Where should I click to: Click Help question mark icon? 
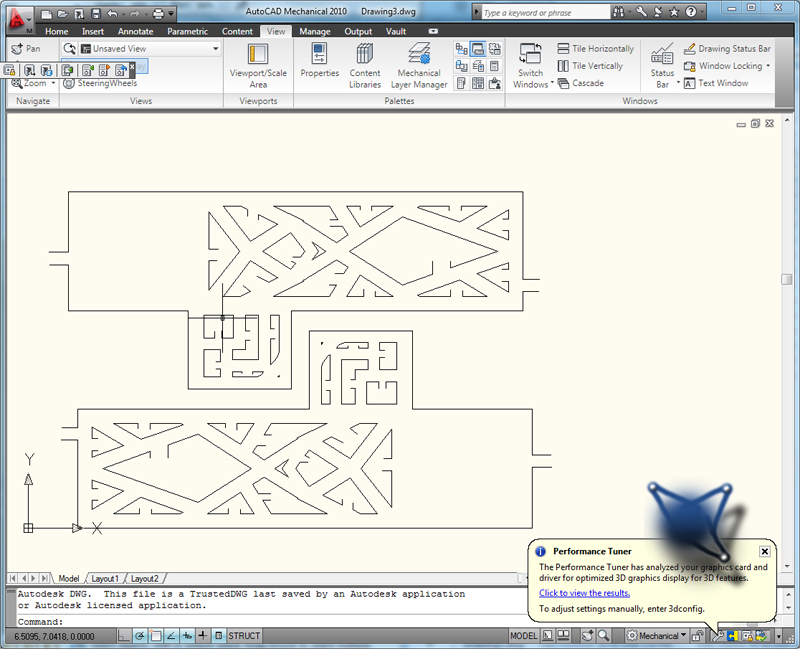(691, 12)
